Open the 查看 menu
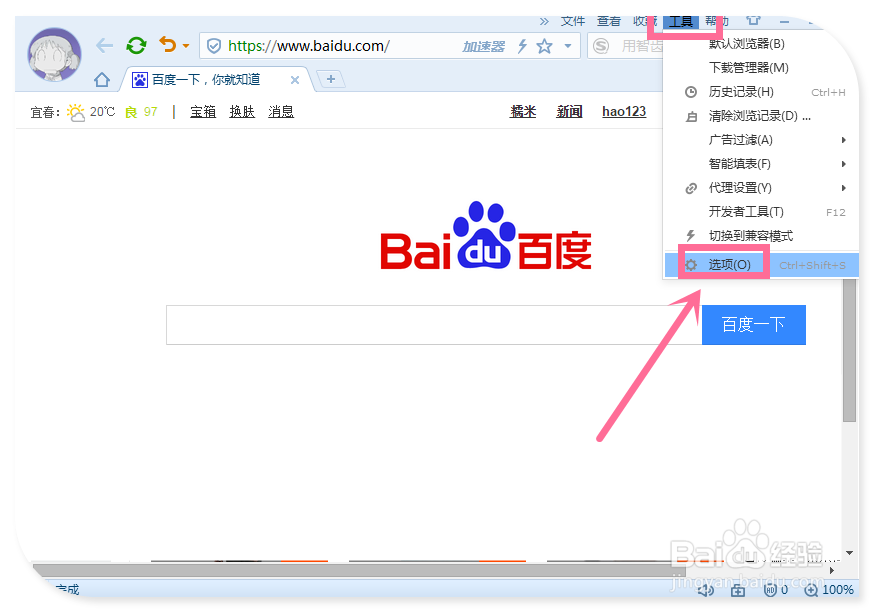This screenshot has height=612, width=874. point(609,21)
